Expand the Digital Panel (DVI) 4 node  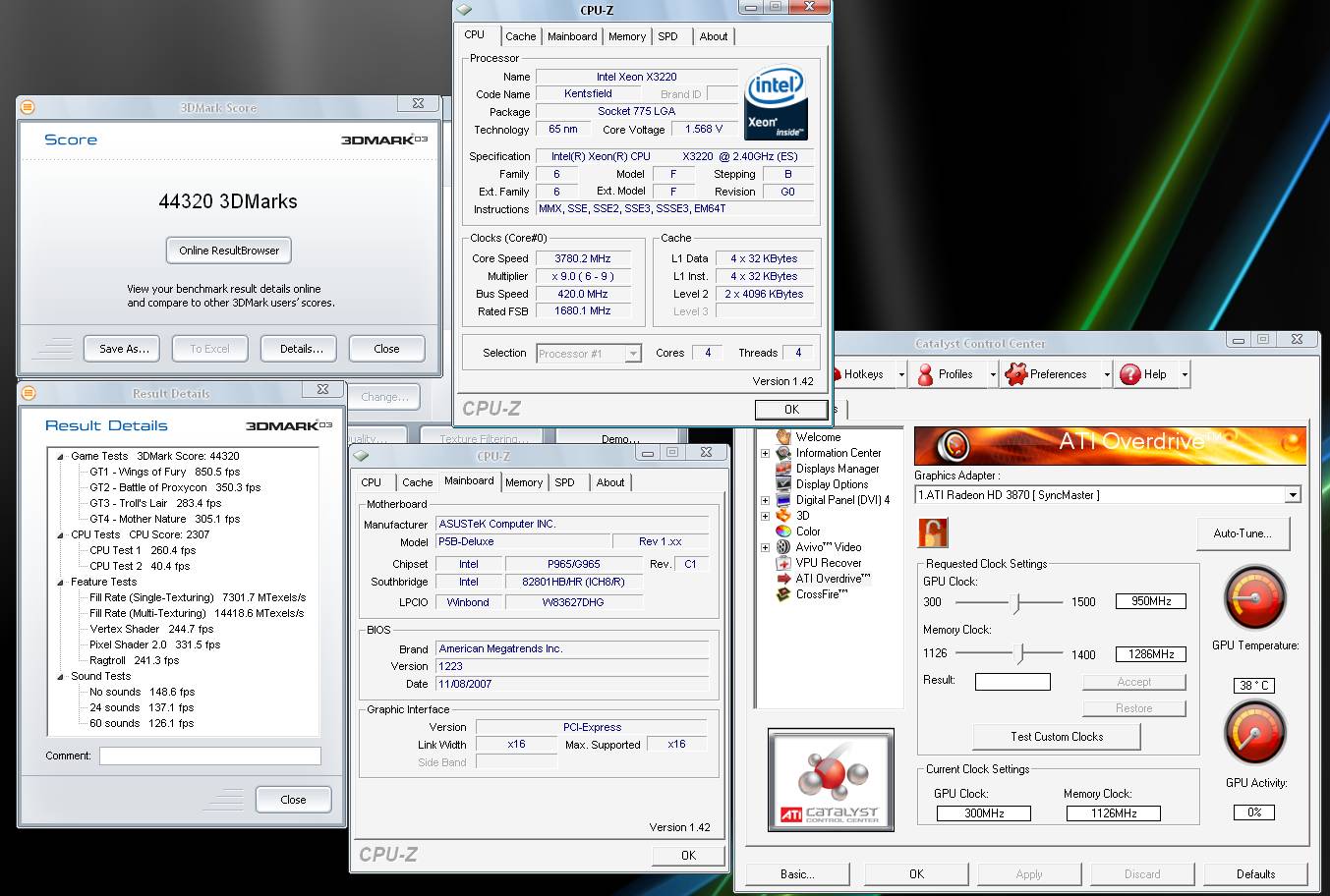[x=765, y=500]
